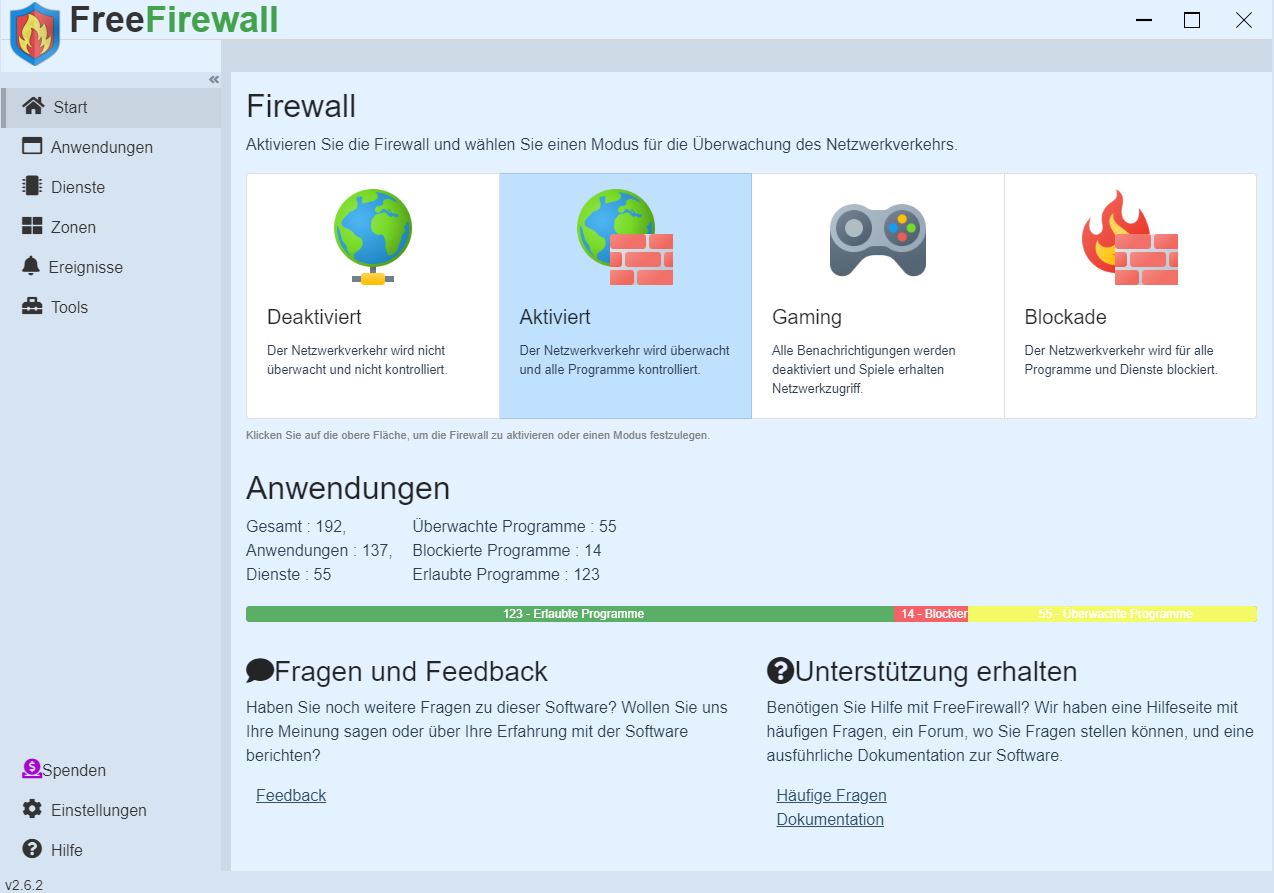Click the Anwendungen window icon
Image resolution: width=1274 pixels, height=893 pixels.
coord(32,146)
